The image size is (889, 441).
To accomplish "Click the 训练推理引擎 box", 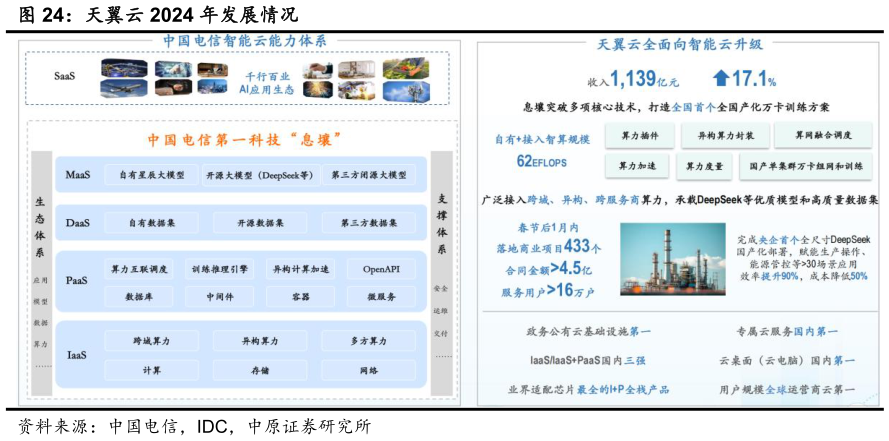I will click(x=219, y=269).
